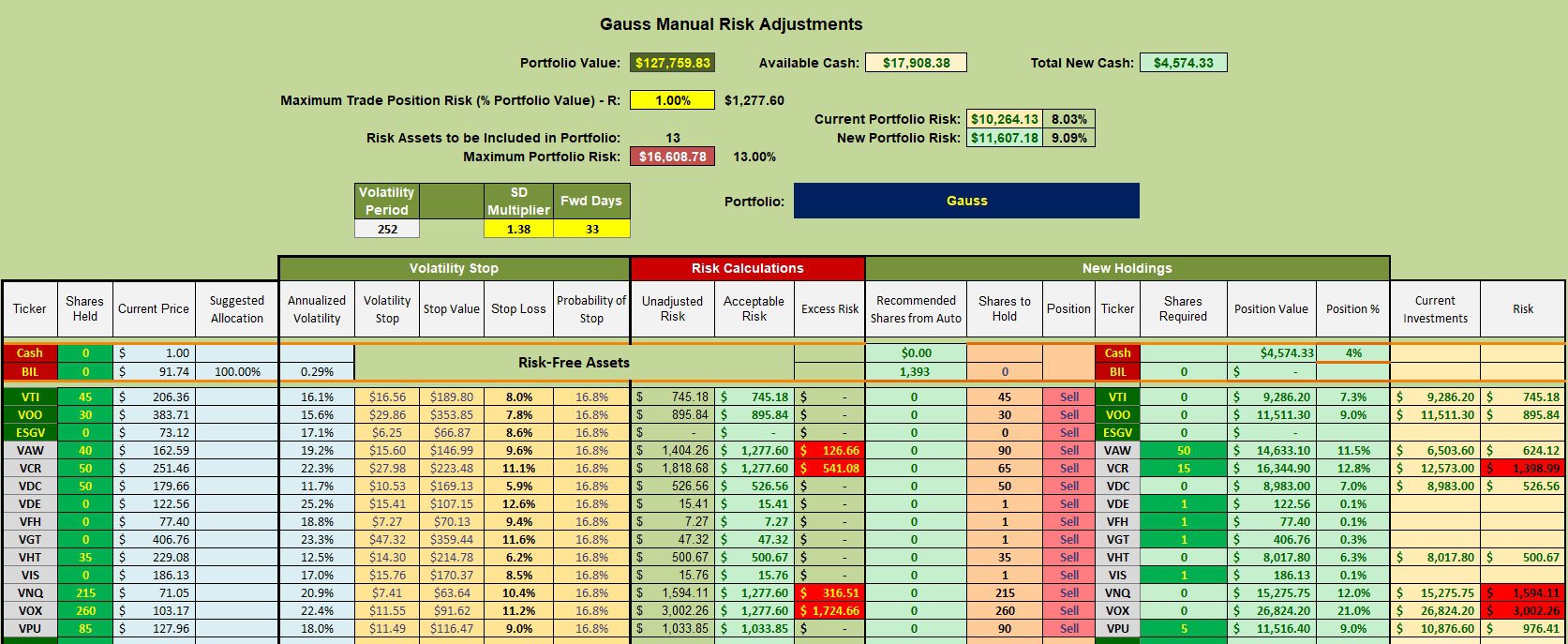This screenshot has height=644, width=1568.
Task: Select the VPU shares held cell 85
Action: tap(84, 629)
